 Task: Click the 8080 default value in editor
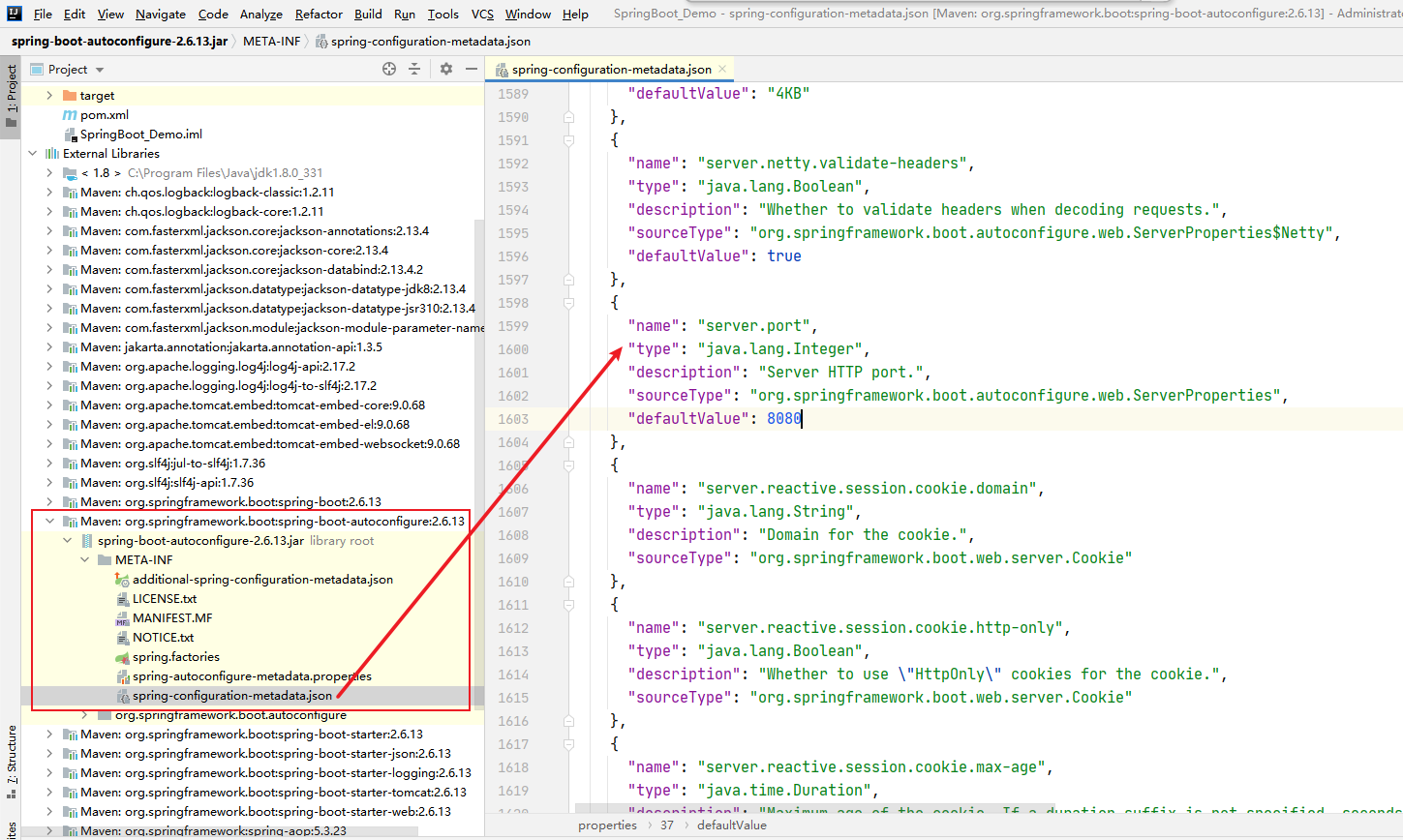click(x=784, y=418)
